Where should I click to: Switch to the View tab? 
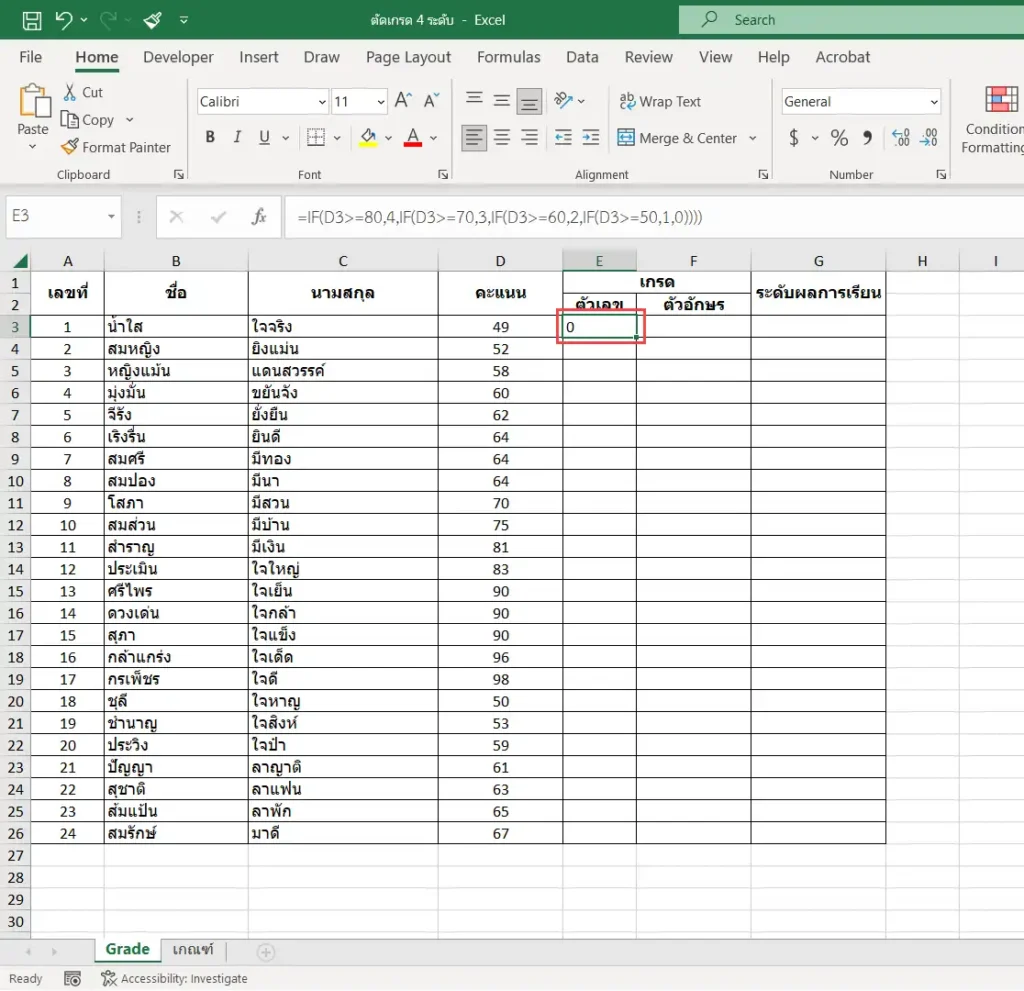[x=715, y=57]
